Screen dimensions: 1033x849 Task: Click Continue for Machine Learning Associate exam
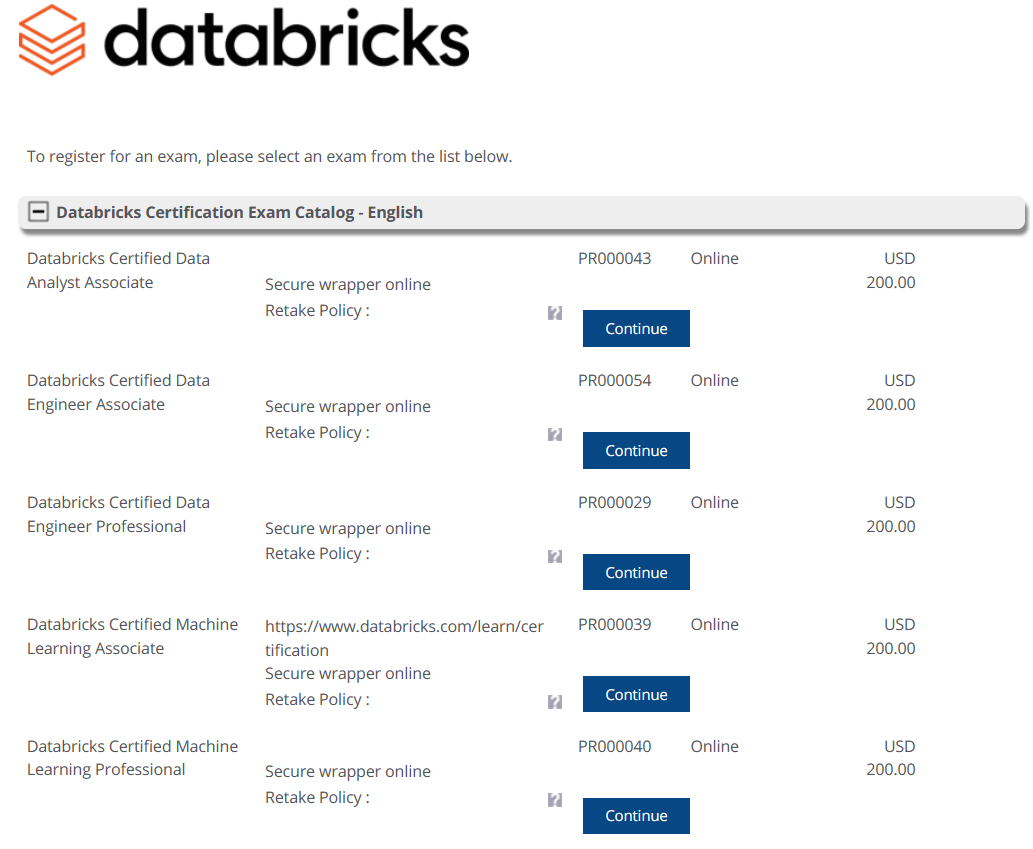tap(636, 693)
